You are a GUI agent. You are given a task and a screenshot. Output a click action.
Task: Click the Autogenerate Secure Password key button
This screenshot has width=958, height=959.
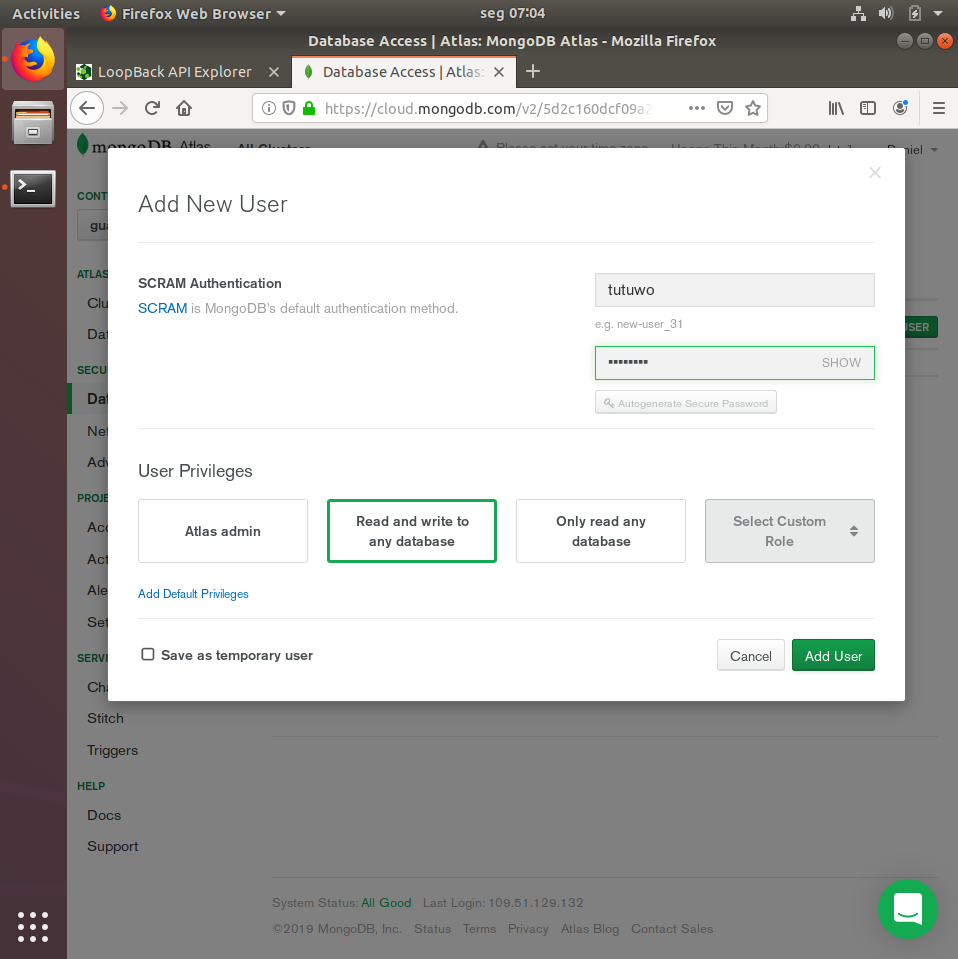(686, 402)
